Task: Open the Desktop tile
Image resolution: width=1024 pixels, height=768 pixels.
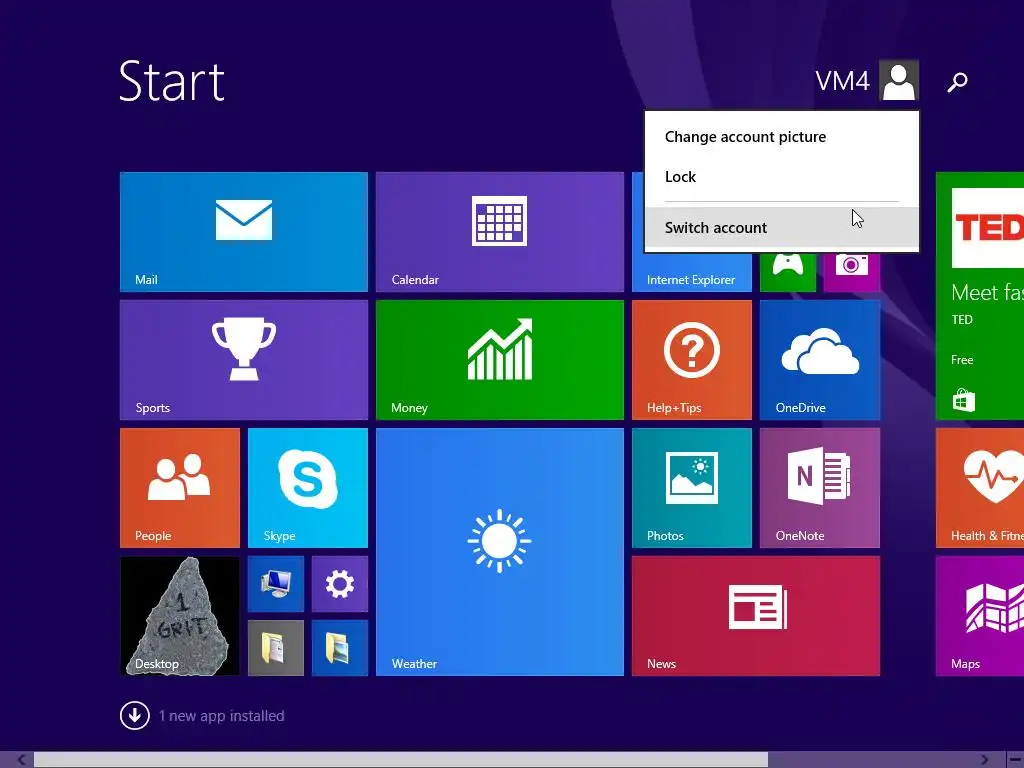Action: point(180,616)
